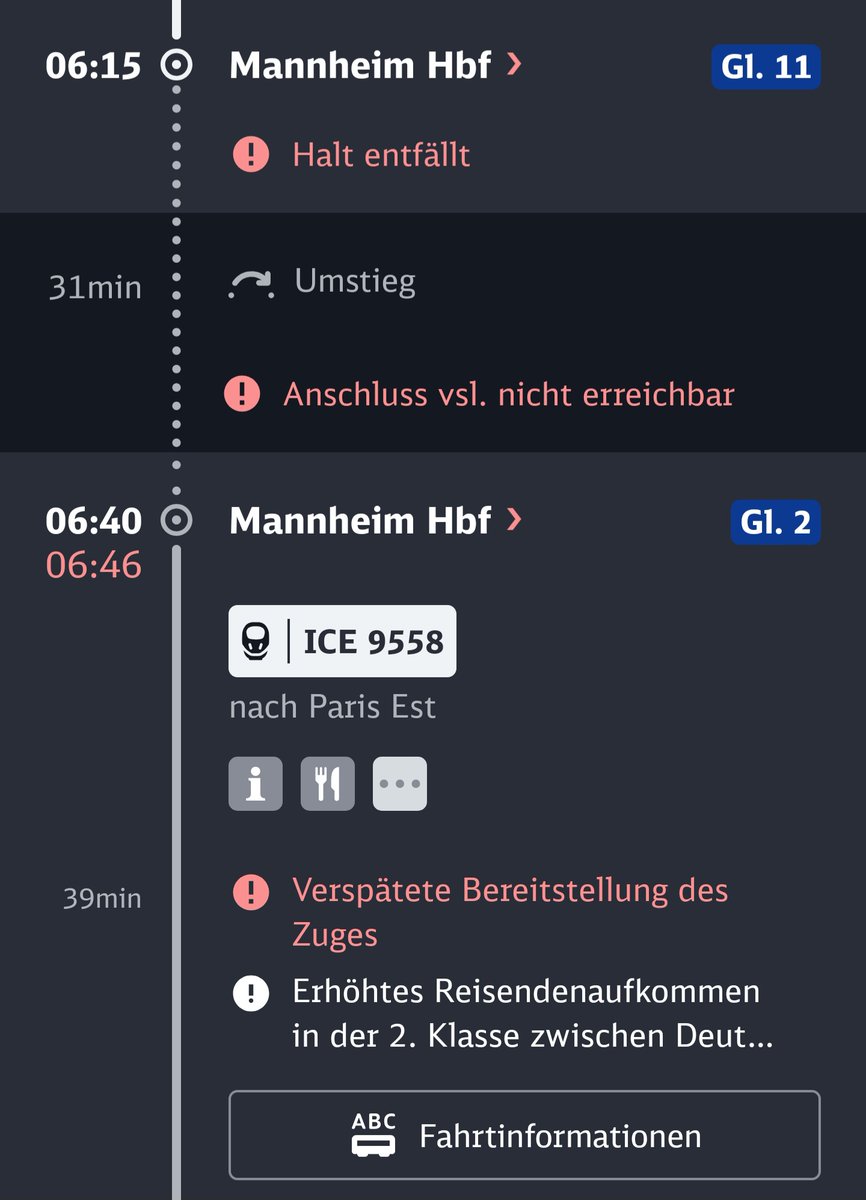The height and width of the screenshot is (1200, 866).
Task: Tap the Gl. 2 platform badge
Action: point(775,522)
